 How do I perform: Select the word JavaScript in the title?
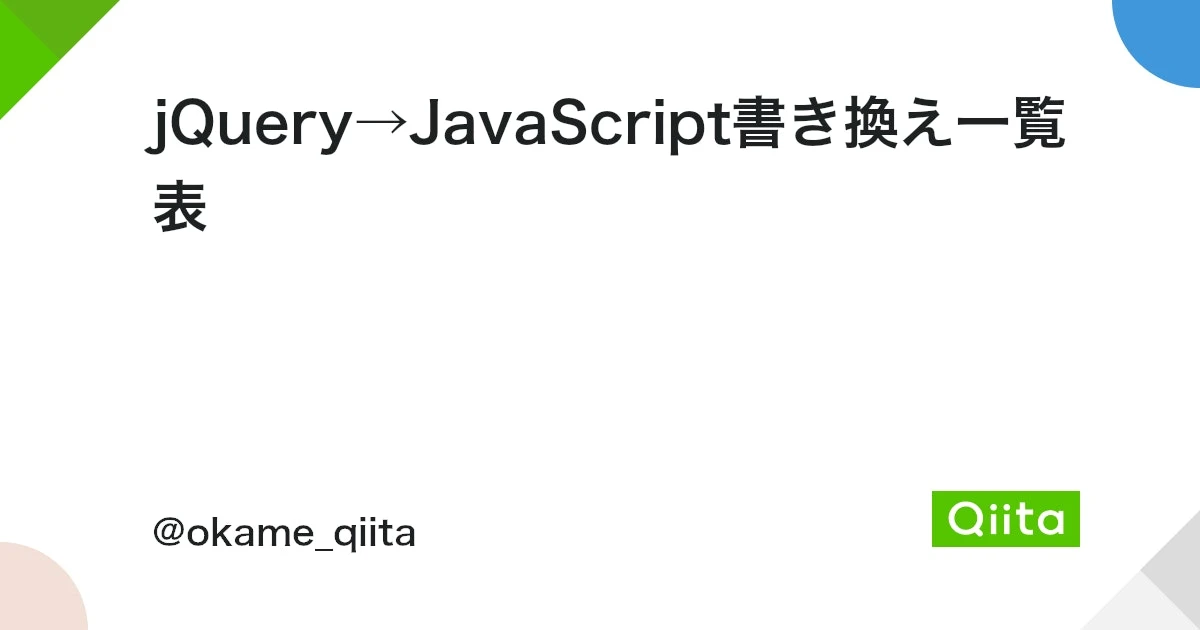coord(568,128)
